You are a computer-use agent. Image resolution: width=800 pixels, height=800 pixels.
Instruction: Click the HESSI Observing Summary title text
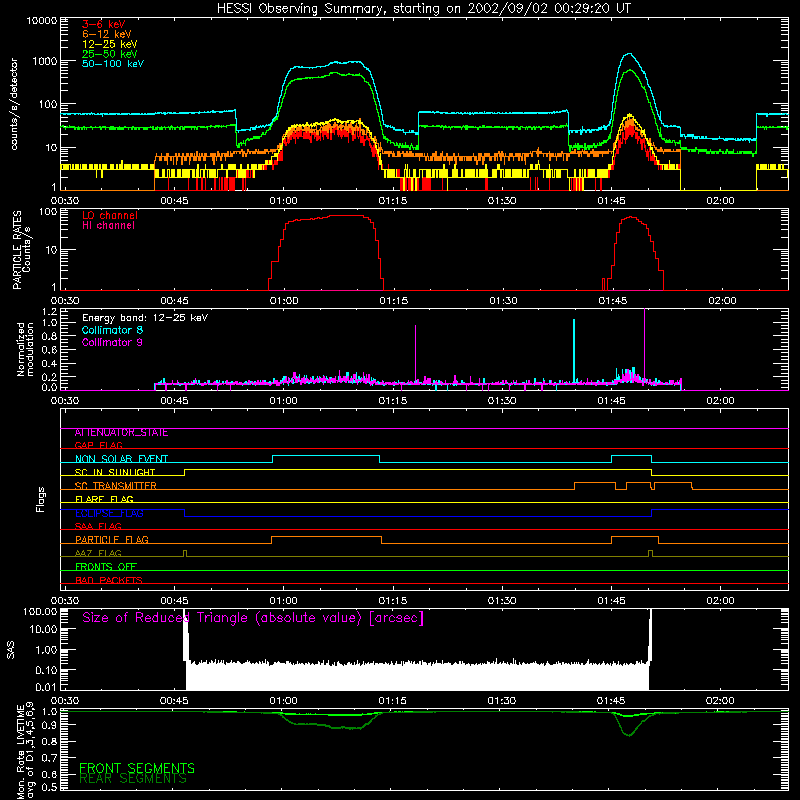(x=424, y=9)
